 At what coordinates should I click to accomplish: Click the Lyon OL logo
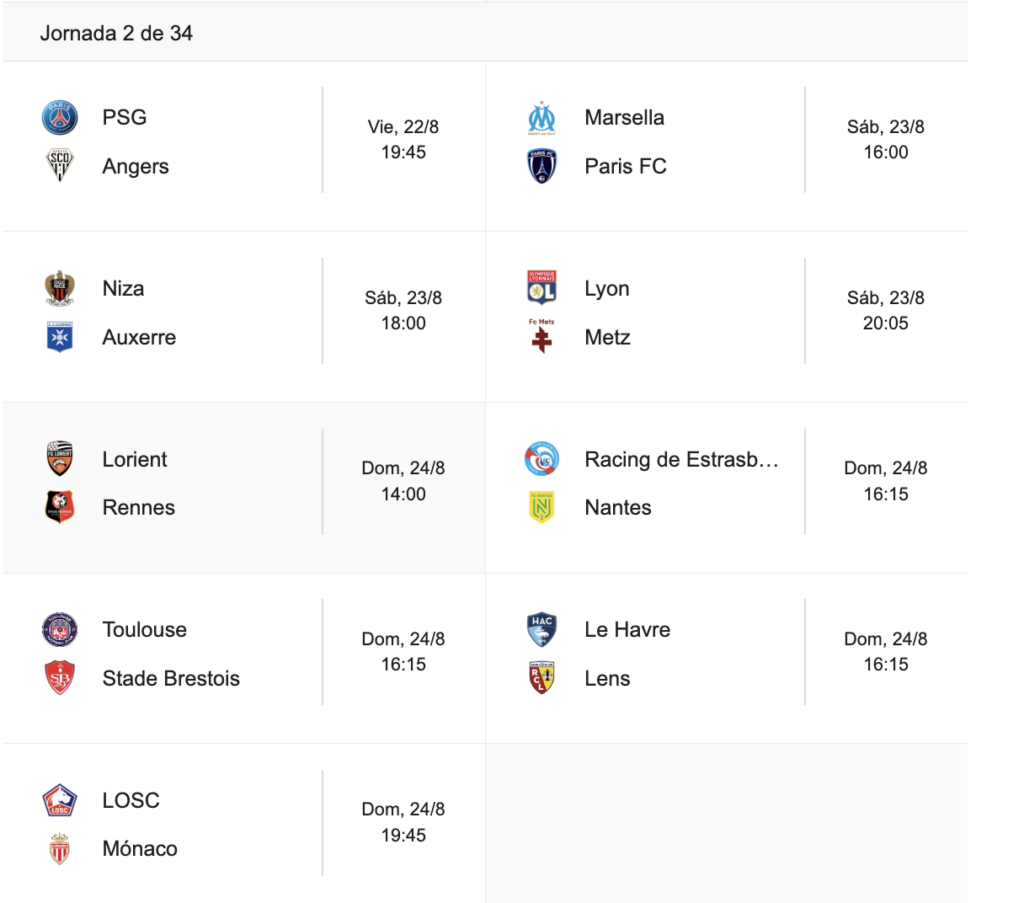click(x=541, y=288)
